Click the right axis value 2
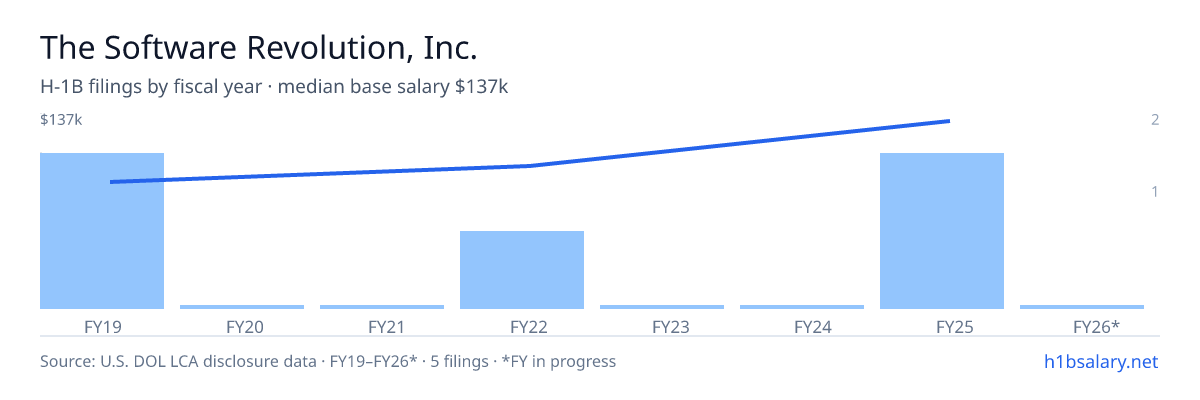The image size is (1200, 400). [1155, 120]
